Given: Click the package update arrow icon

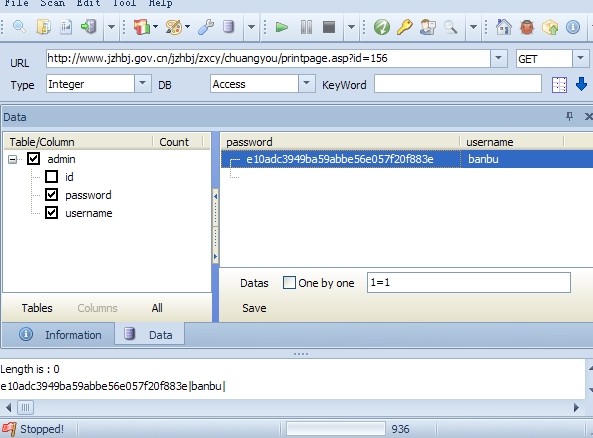Looking at the screenshot, I should coord(550,27).
